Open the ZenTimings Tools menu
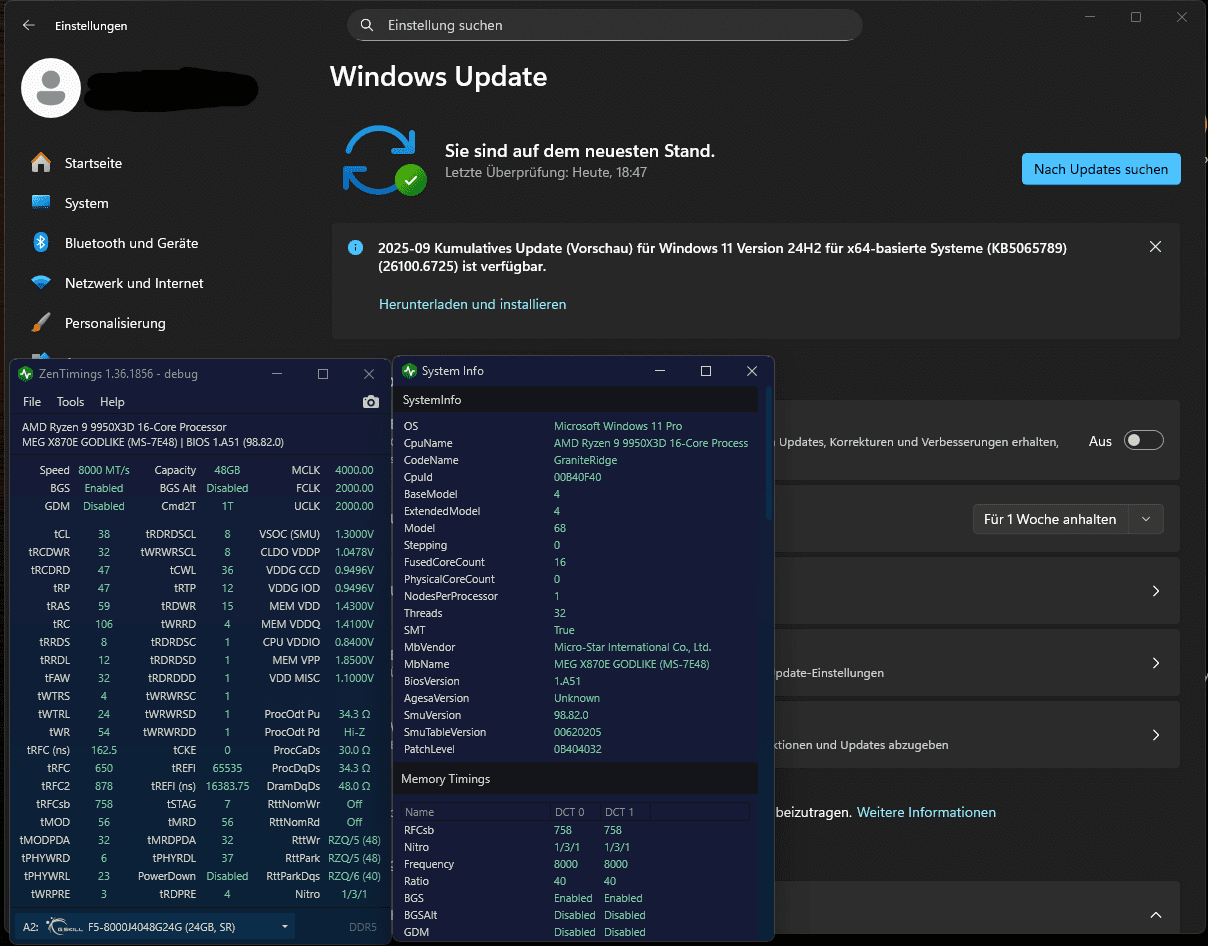1208x946 pixels. (70, 402)
